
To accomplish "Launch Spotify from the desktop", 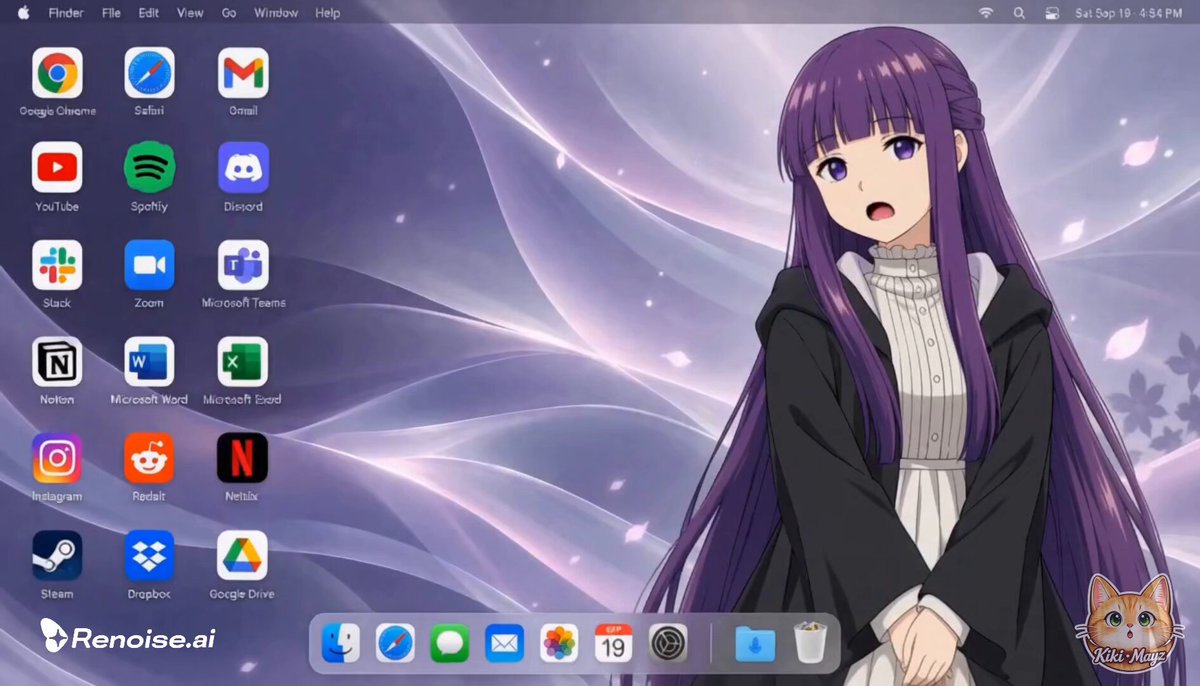I will pos(149,167).
